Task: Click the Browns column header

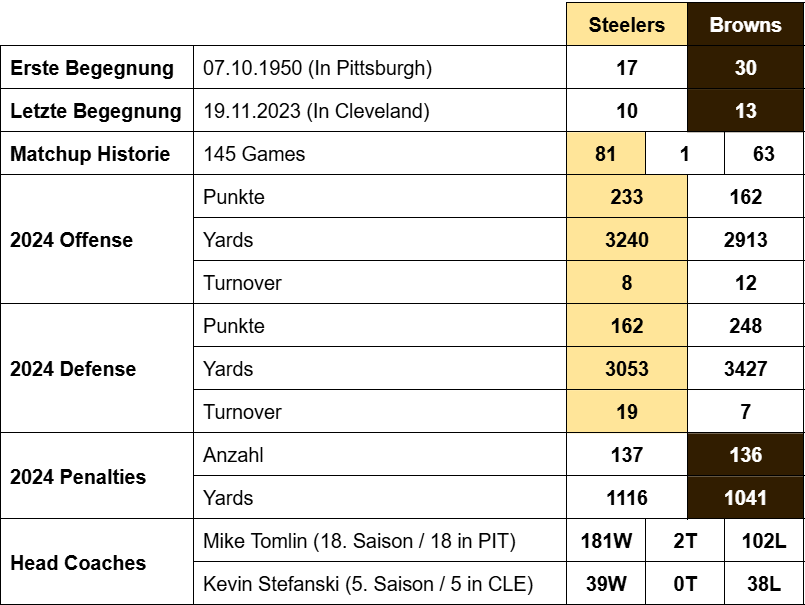Action: point(746,25)
